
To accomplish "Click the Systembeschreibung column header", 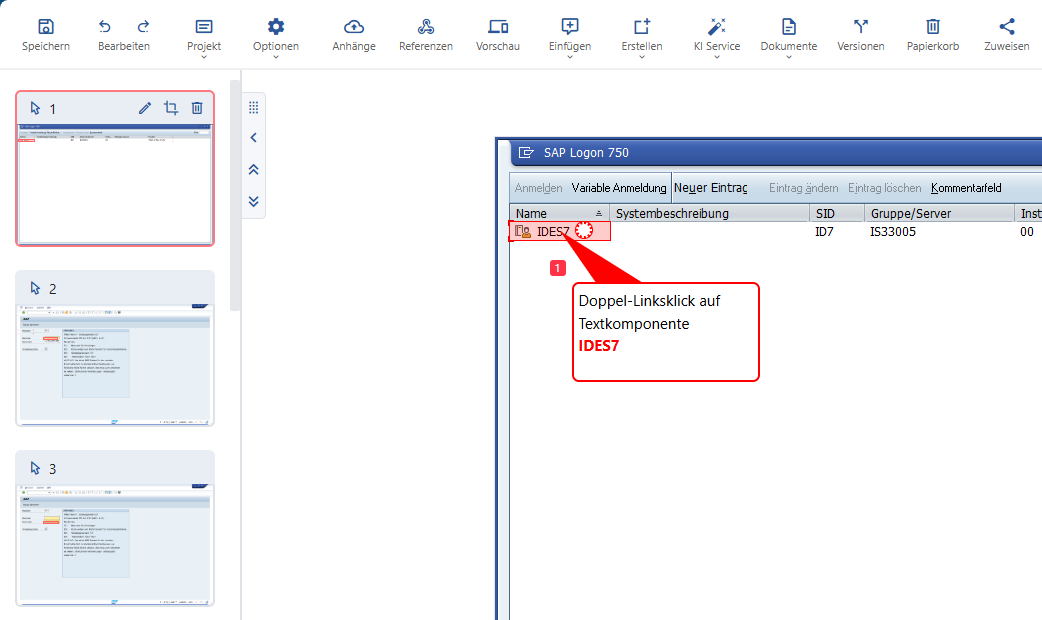I will (709, 213).
